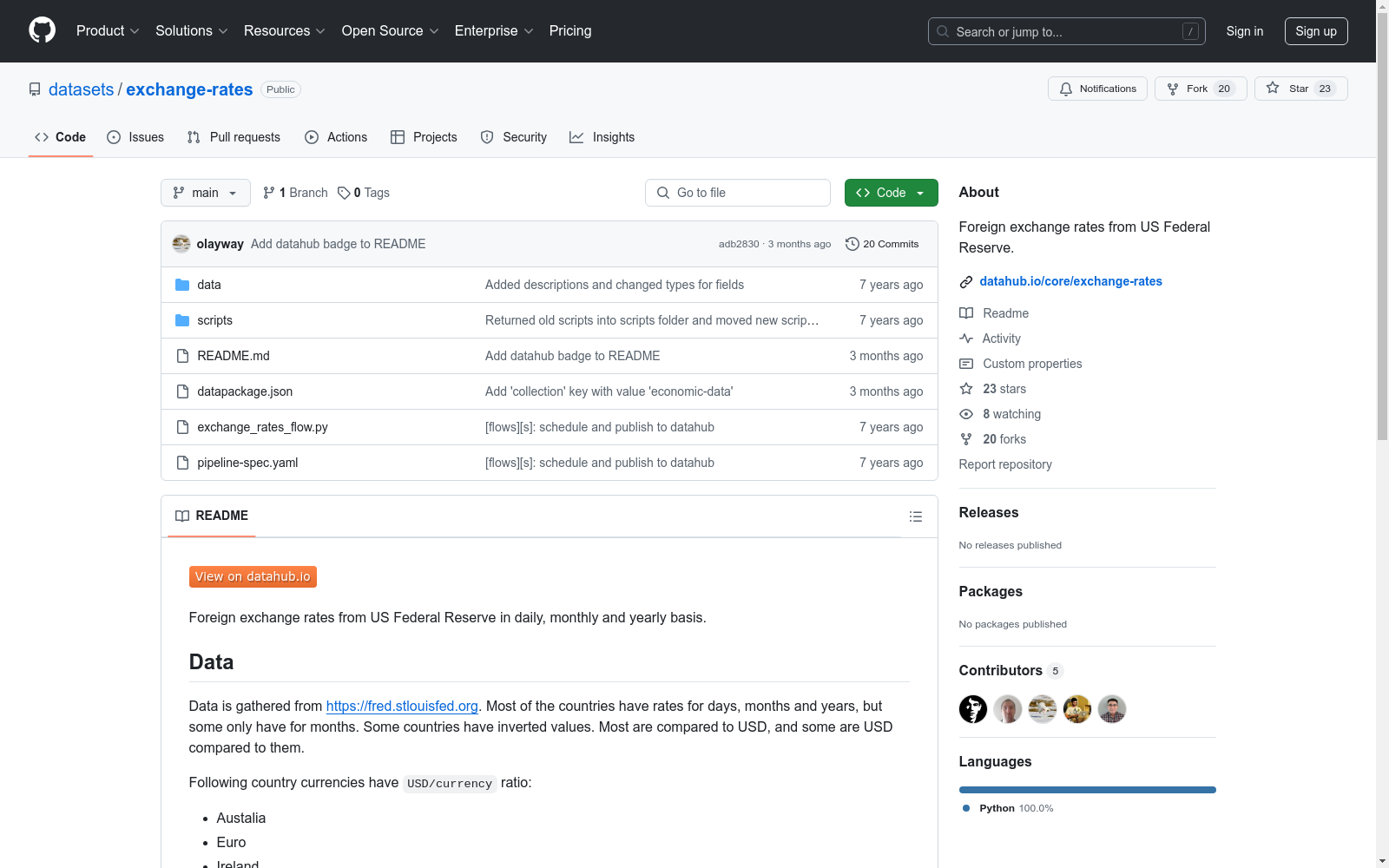The height and width of the screenshot is (868, 1389).
Task: Open the pipeline-spec.yaml file
Action: coord(247,463)
